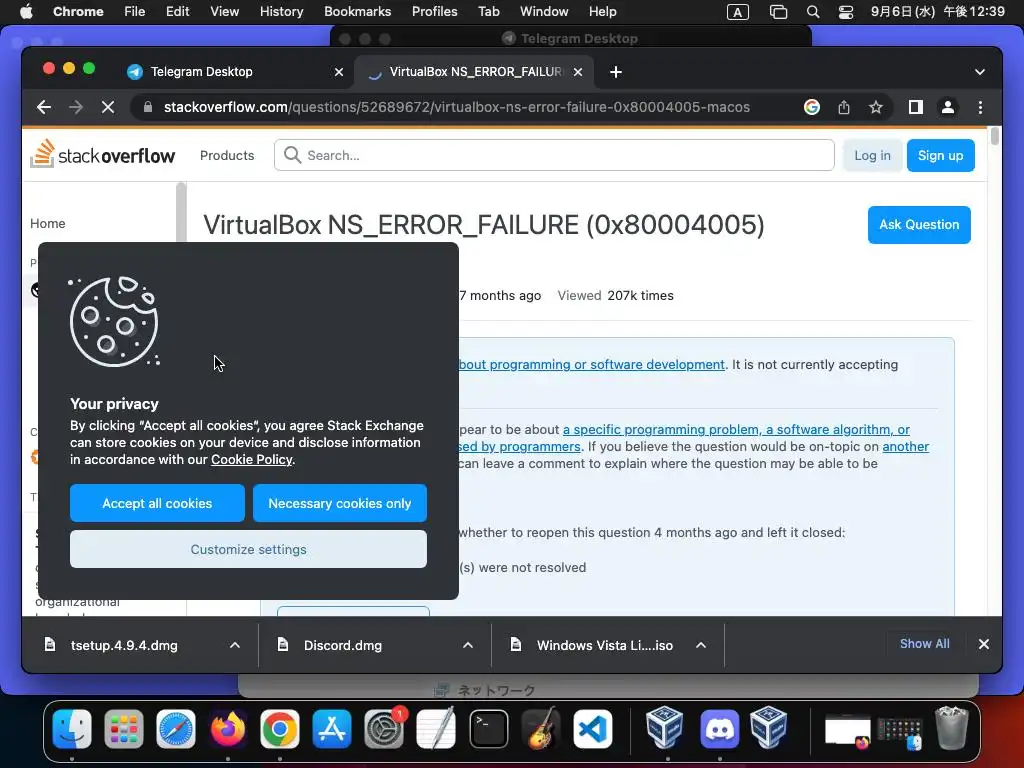This screenshot has width=1024, height=768.
Task: Open GarageBand from the Dock
Action: point(541,729)
